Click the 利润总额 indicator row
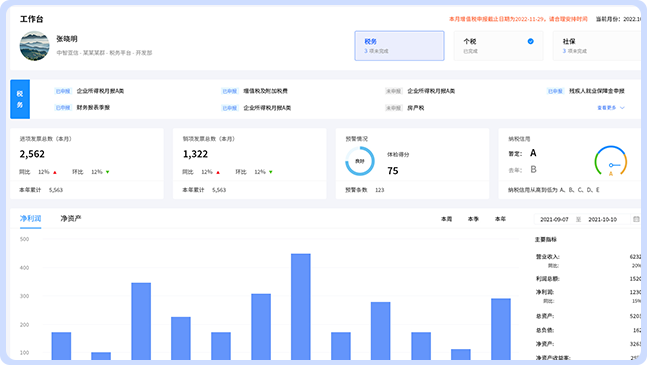The image size is (647, 365). click(588, 279)
